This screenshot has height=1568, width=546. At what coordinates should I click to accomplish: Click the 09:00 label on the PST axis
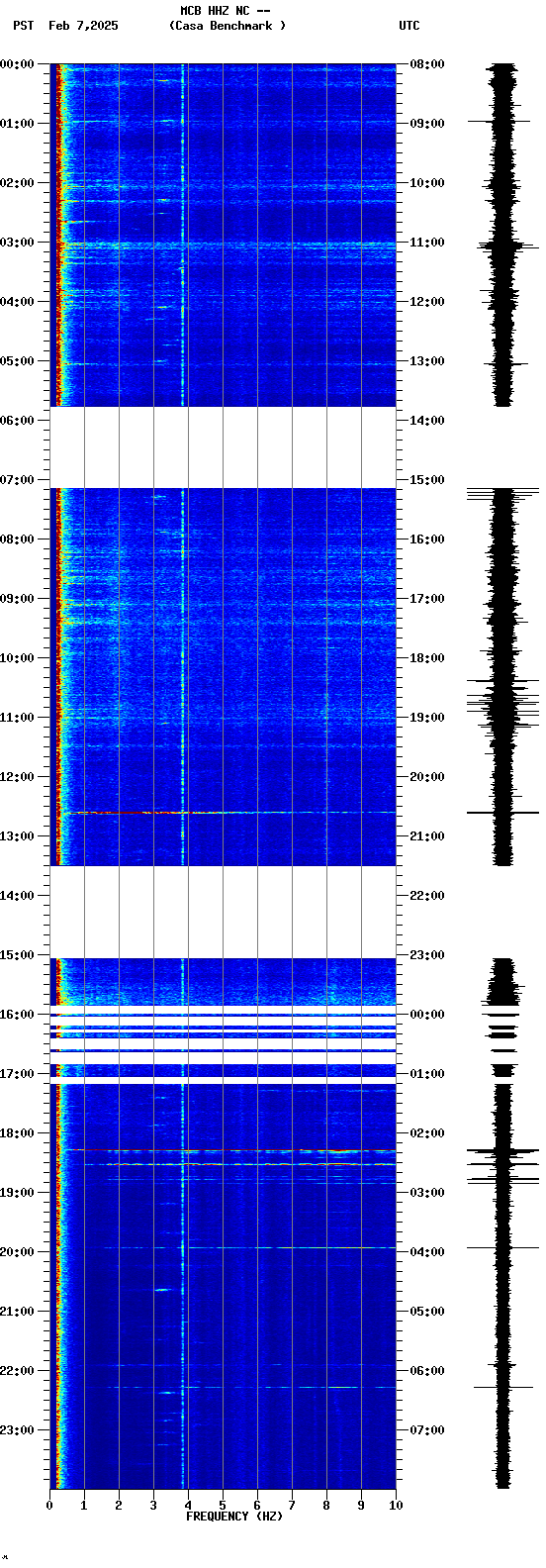tap(17, 599)
